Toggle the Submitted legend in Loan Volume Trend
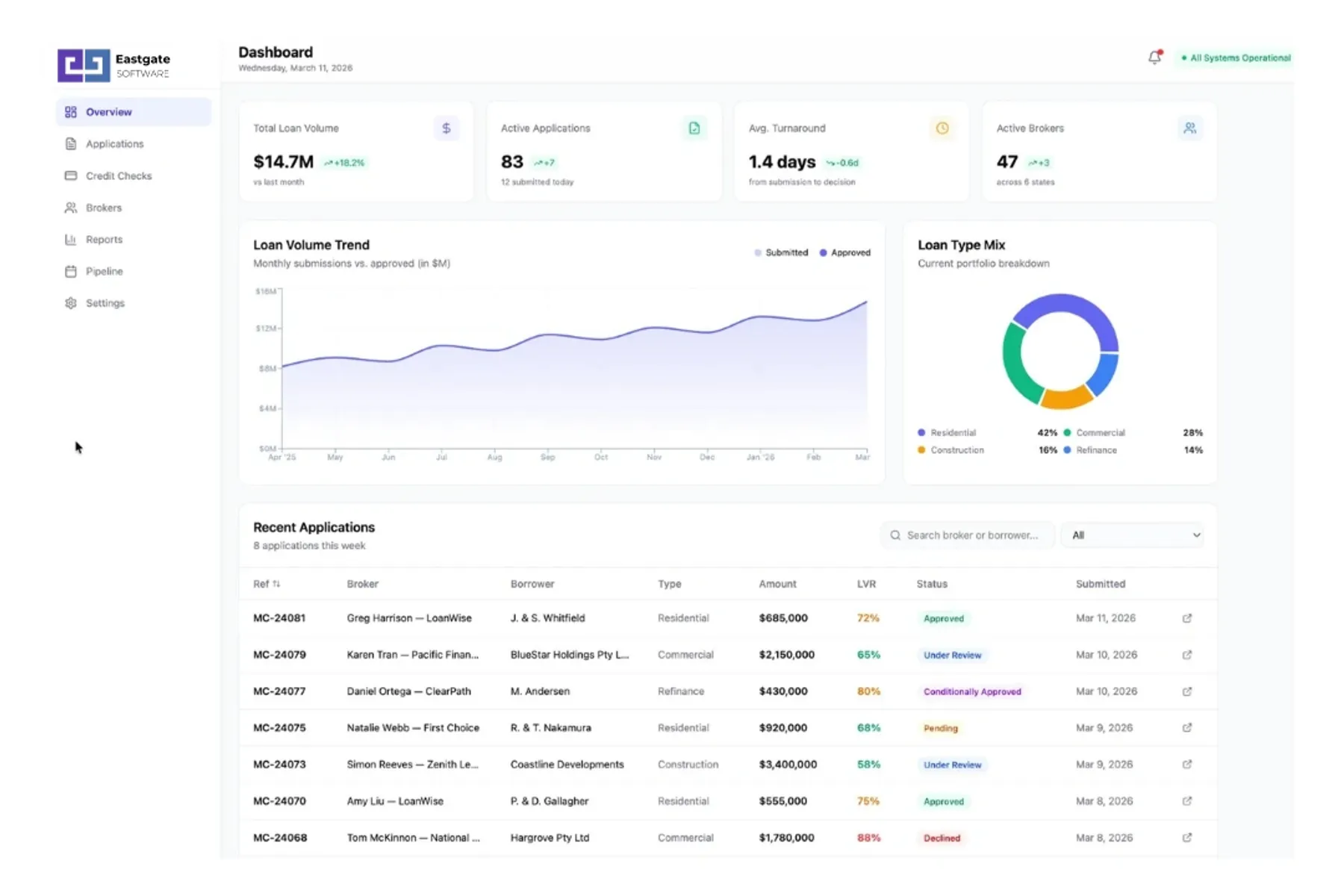 click(781, 252)
